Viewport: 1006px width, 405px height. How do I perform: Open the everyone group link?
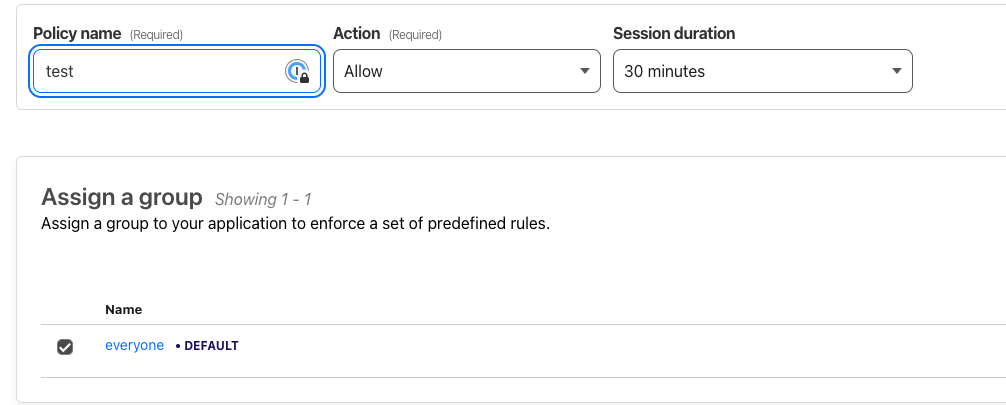point(134,346)
